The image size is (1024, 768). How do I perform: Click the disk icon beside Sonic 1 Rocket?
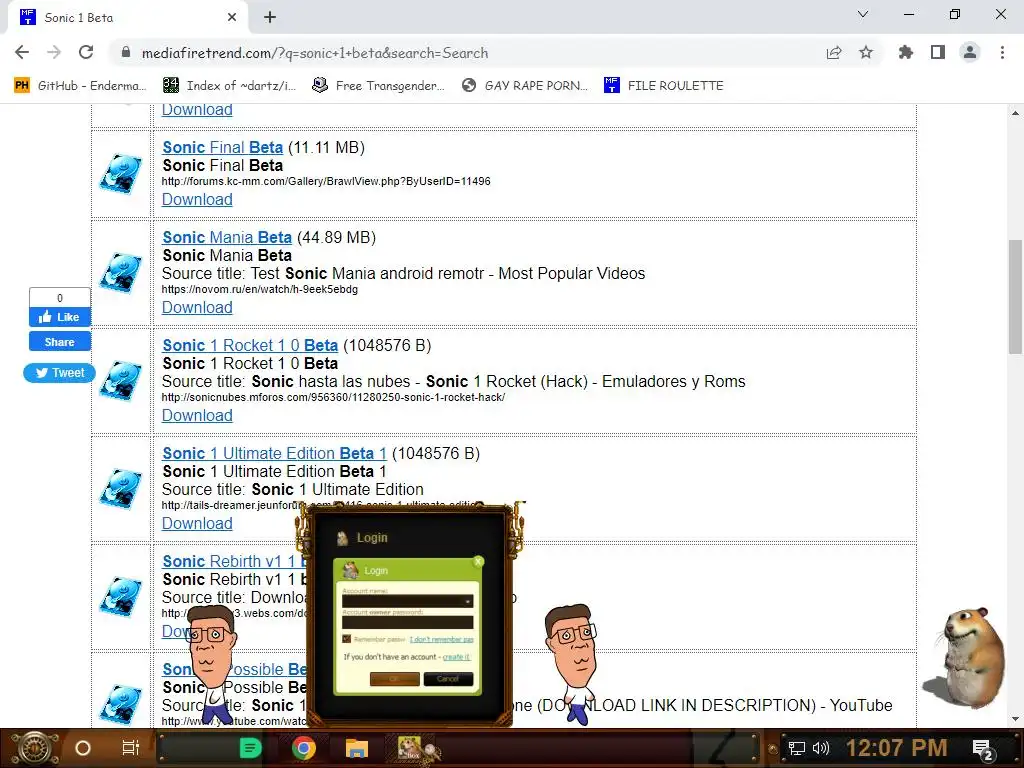coord(121,381)
